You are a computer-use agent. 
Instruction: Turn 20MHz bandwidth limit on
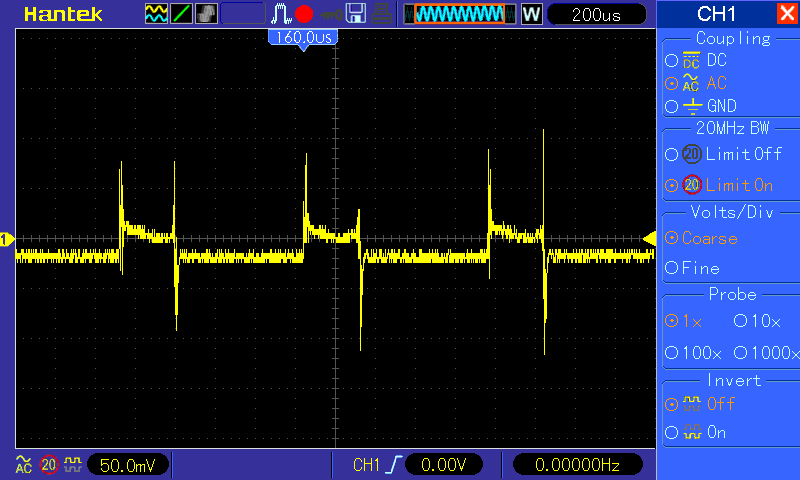(719, 185)
